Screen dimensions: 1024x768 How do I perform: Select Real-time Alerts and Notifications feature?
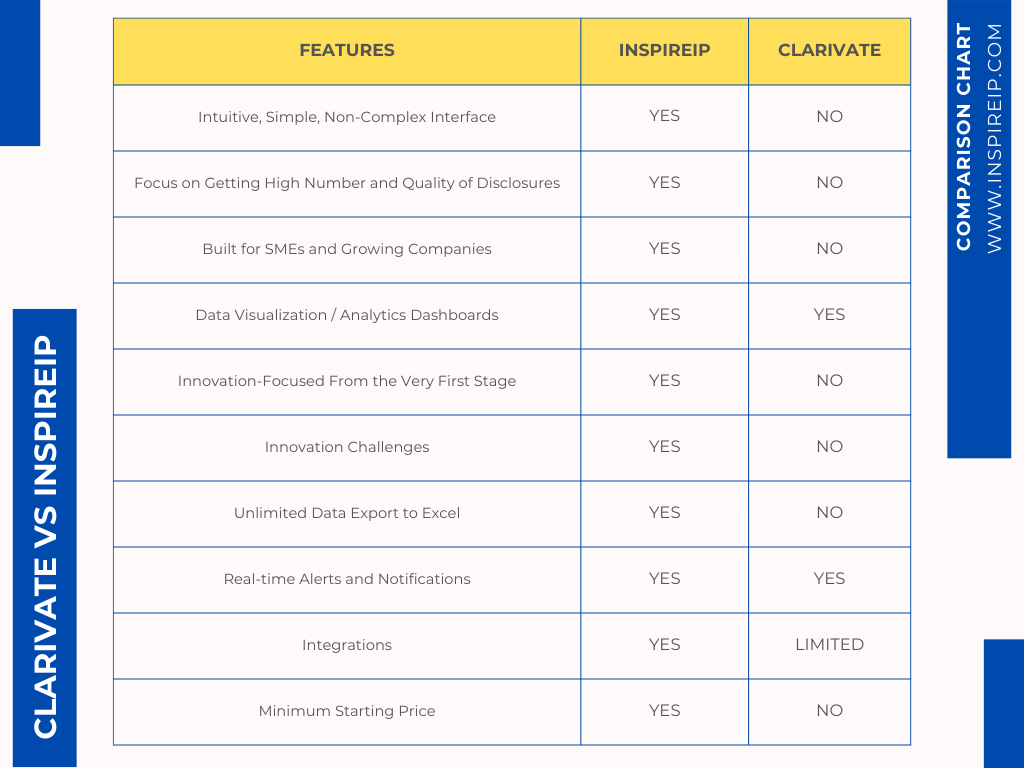tap(346, 579)
